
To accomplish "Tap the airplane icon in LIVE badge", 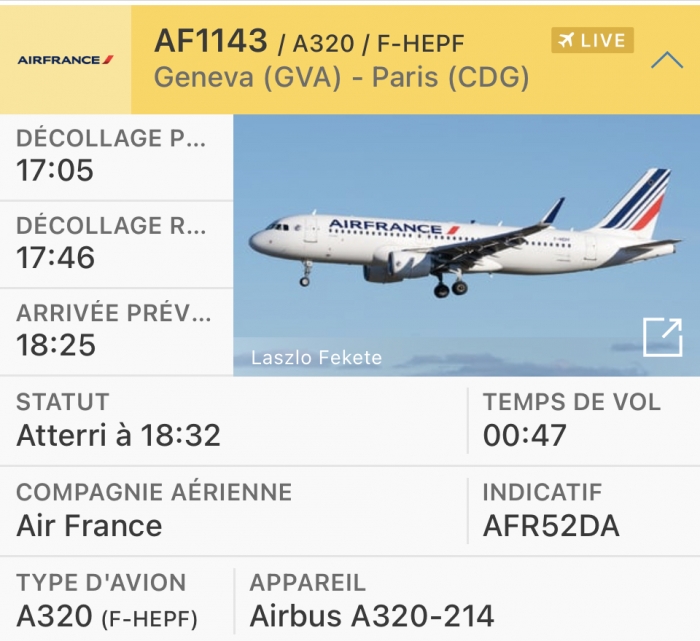I will [x=566, y=40].
